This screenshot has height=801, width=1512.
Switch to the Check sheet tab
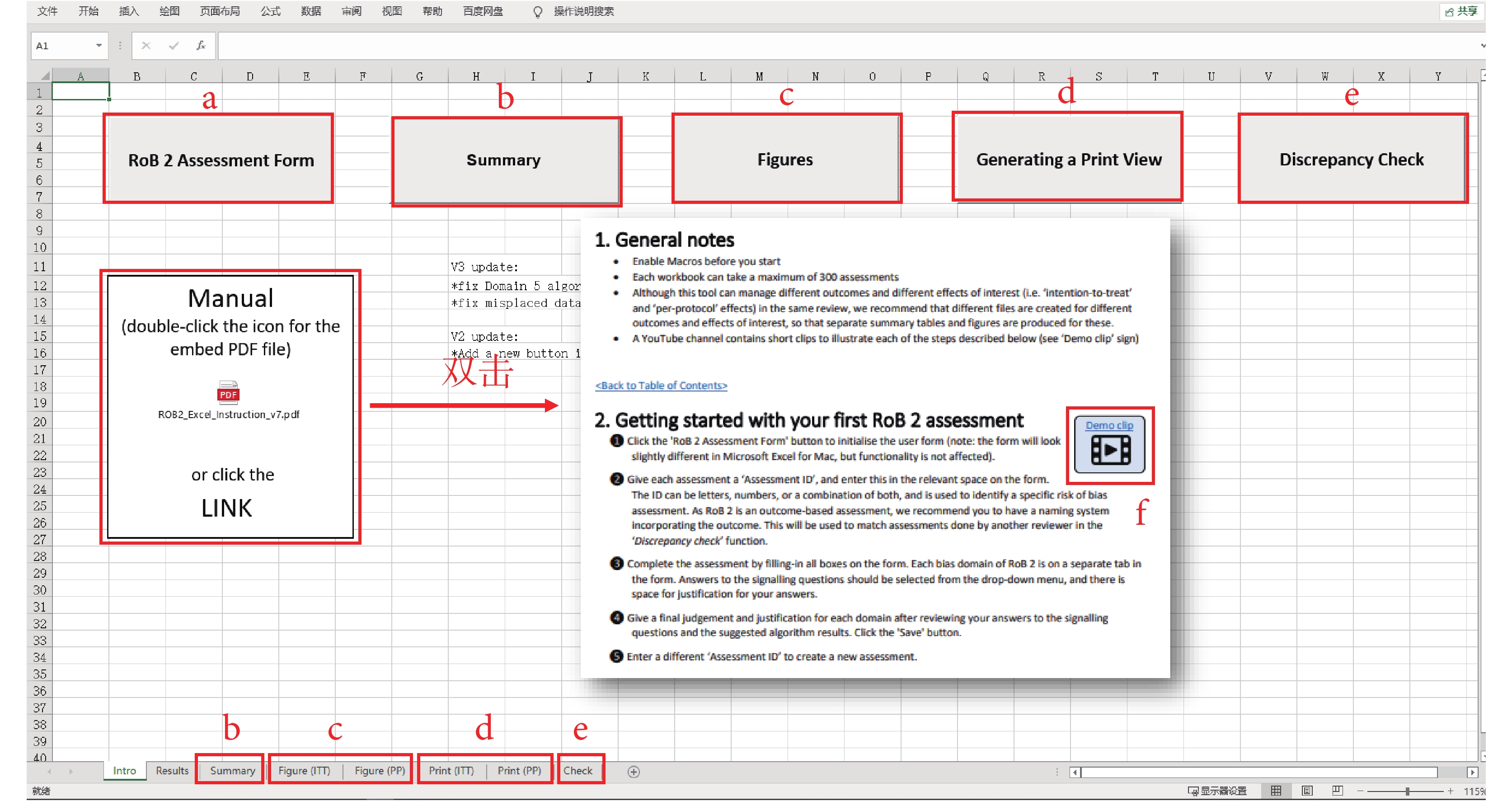pyautogui.click(x=578, y=770)
